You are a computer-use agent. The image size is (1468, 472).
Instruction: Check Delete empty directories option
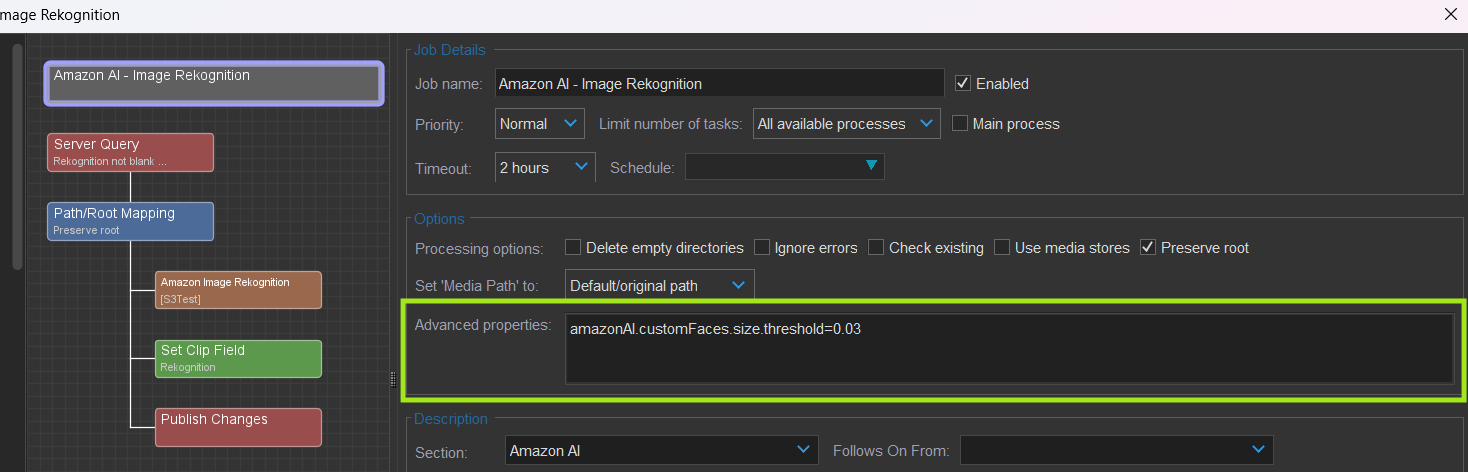[573, 247]
